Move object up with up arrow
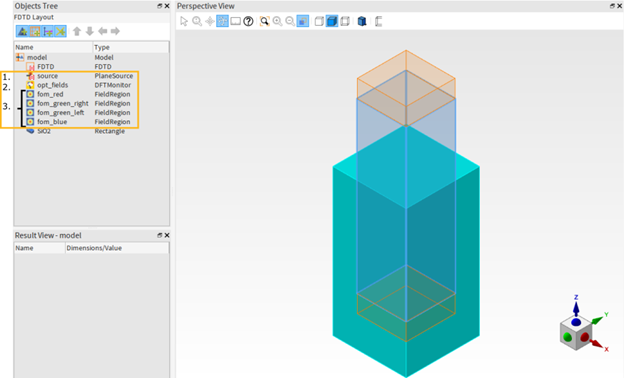Screen dimensions: 624x378 (x=77, y=31)
